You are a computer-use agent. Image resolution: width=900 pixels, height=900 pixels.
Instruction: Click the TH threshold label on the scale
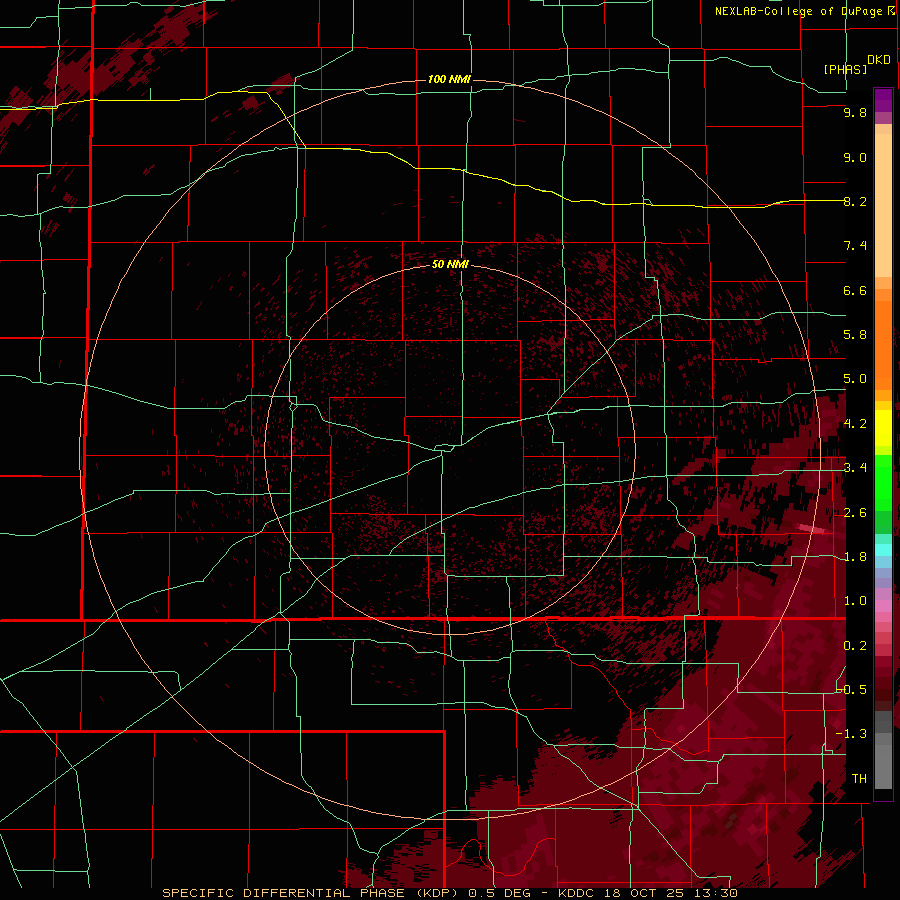tap(859, 779)
